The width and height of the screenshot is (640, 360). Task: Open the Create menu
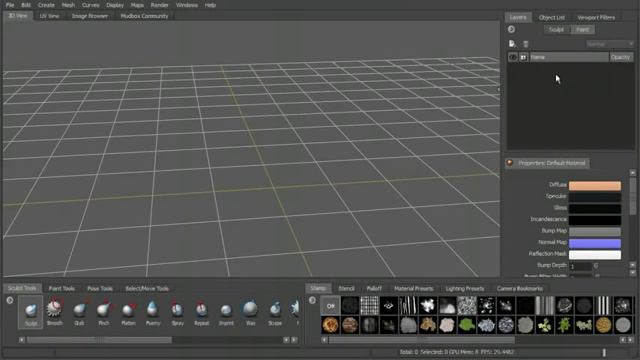point(46,5)
